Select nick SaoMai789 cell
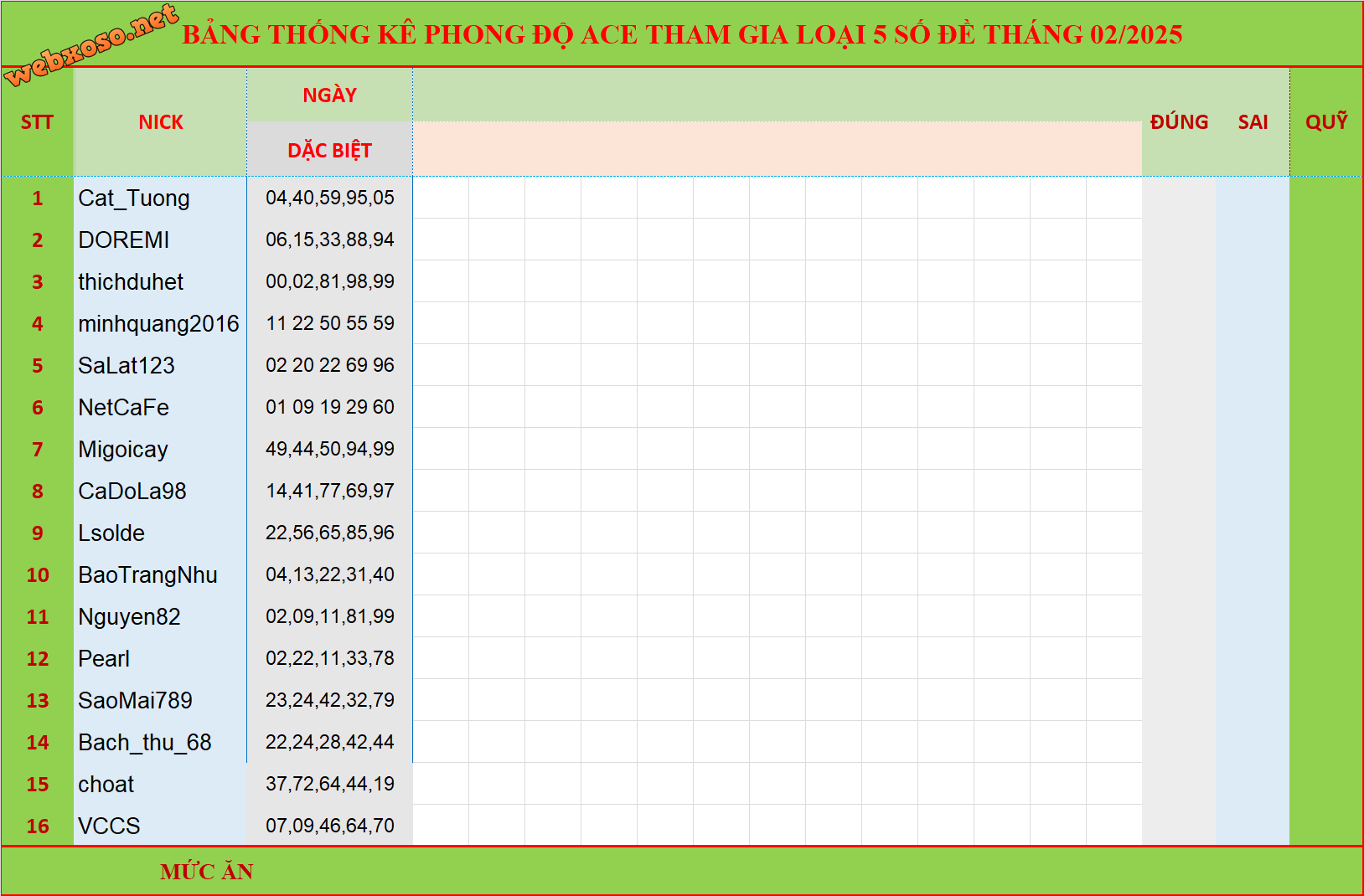The width and height of the screenshot is (1364, 896). (161, 700)
